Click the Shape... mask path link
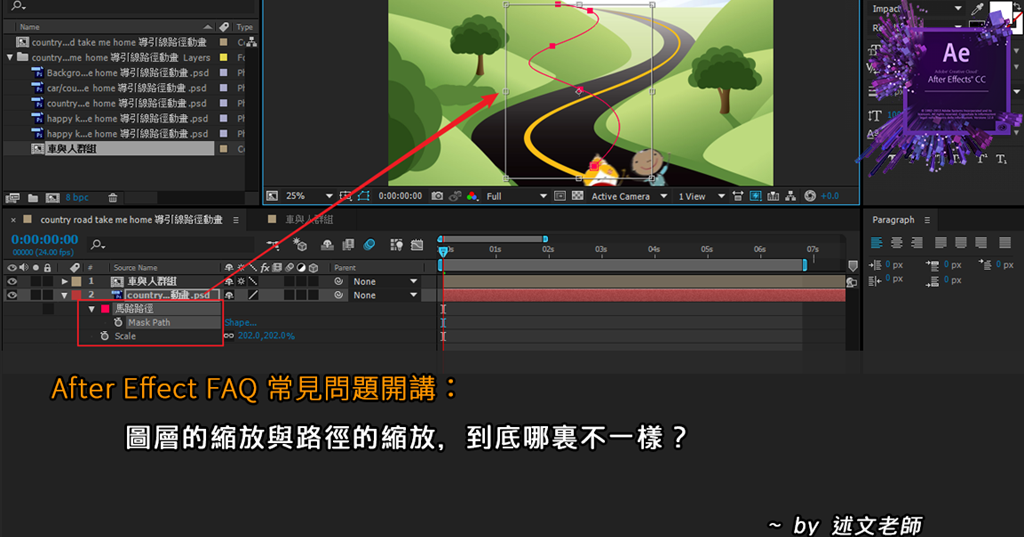Viewport: 1024px width, 537px height. coord(240,323)
